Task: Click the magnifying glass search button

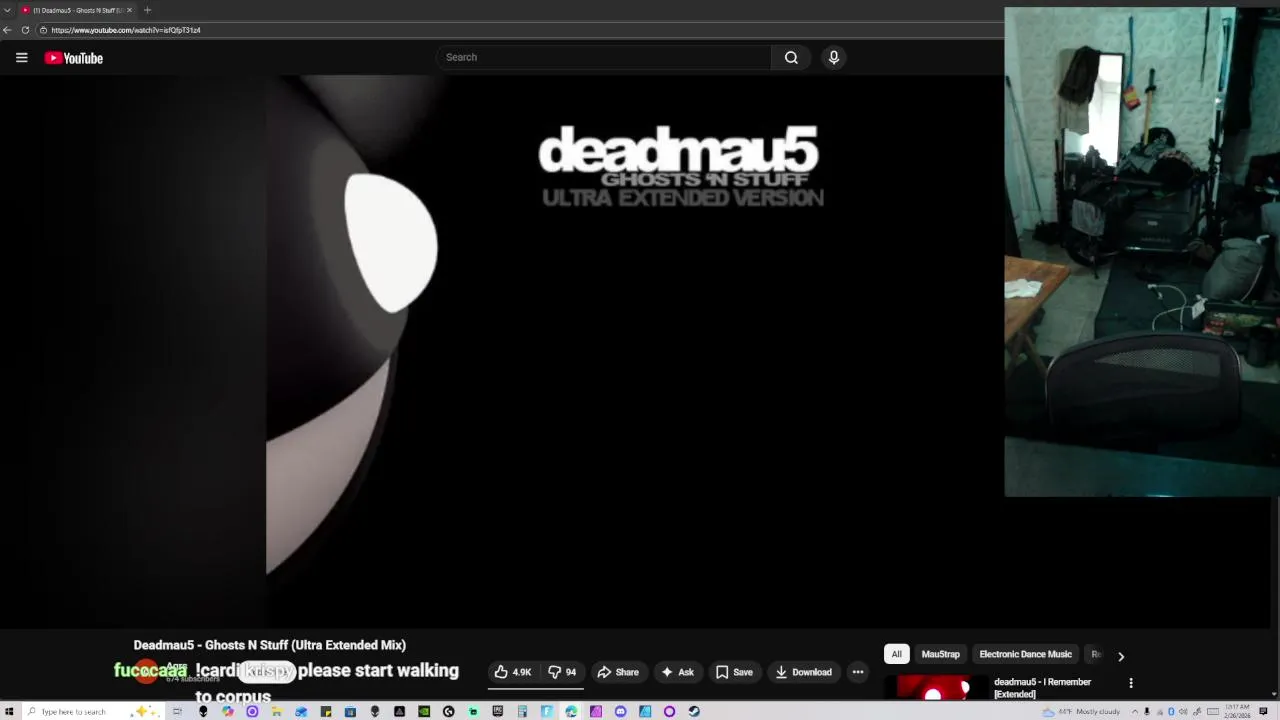Action: (x=791, y=57)
